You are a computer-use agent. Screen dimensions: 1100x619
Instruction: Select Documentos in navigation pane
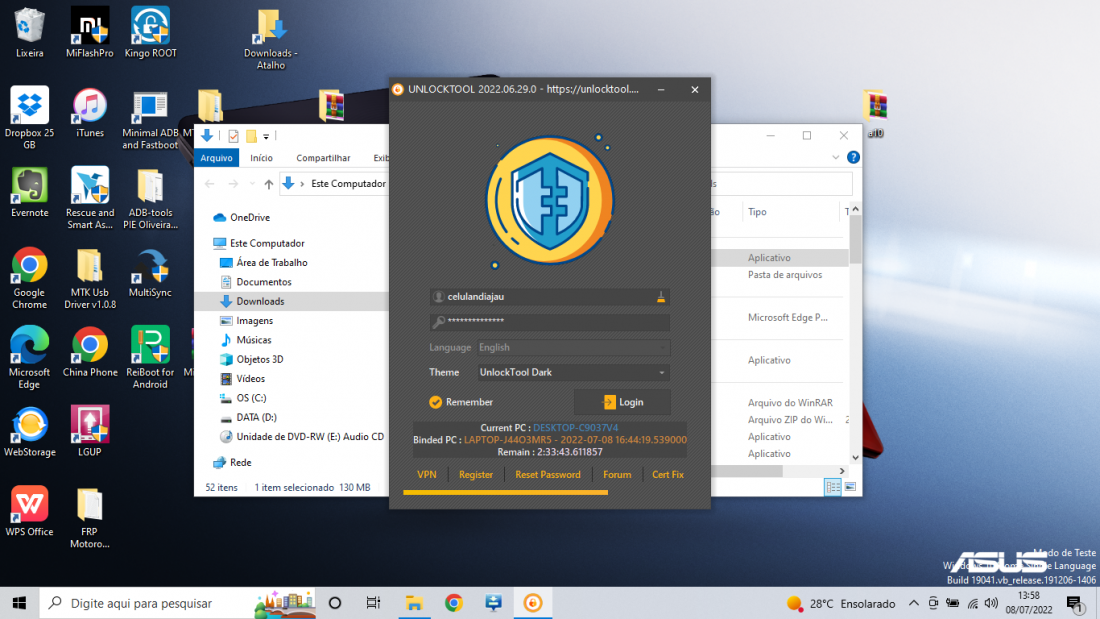264,282
